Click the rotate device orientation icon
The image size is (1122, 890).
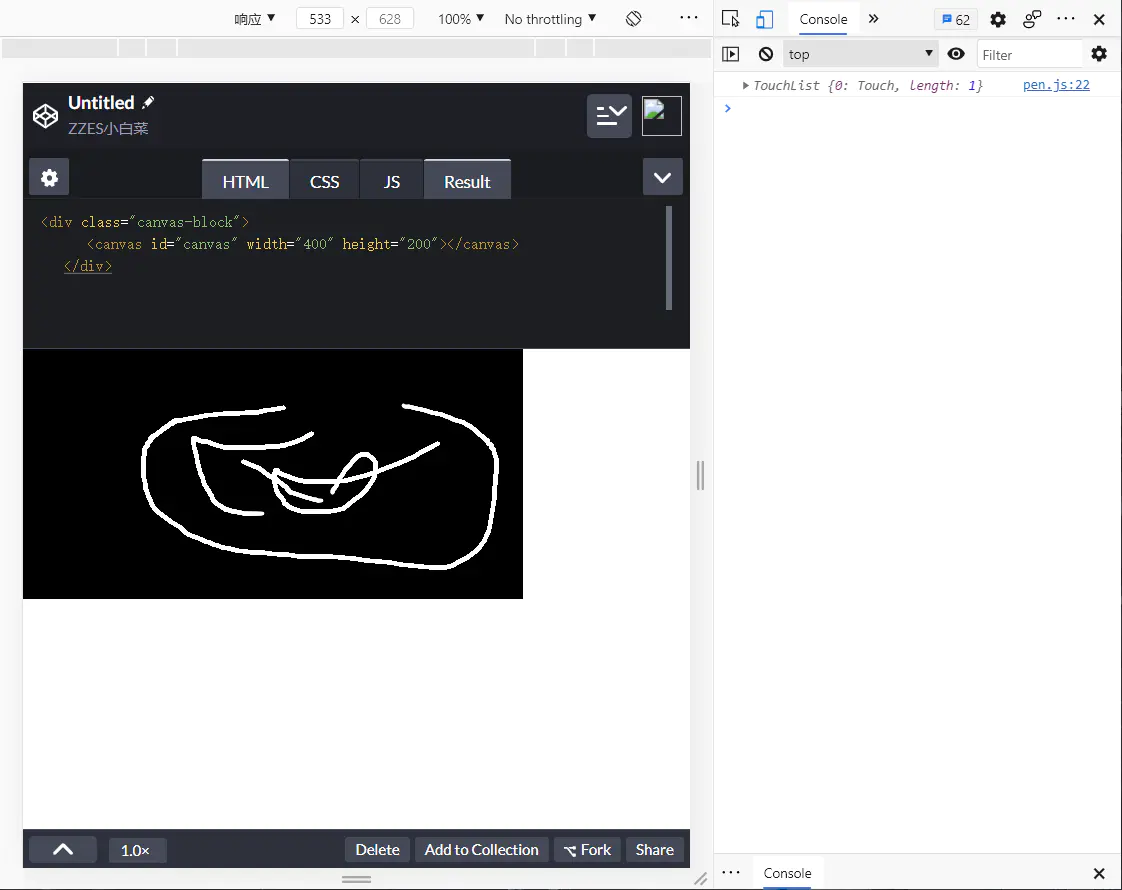(633, 19)
